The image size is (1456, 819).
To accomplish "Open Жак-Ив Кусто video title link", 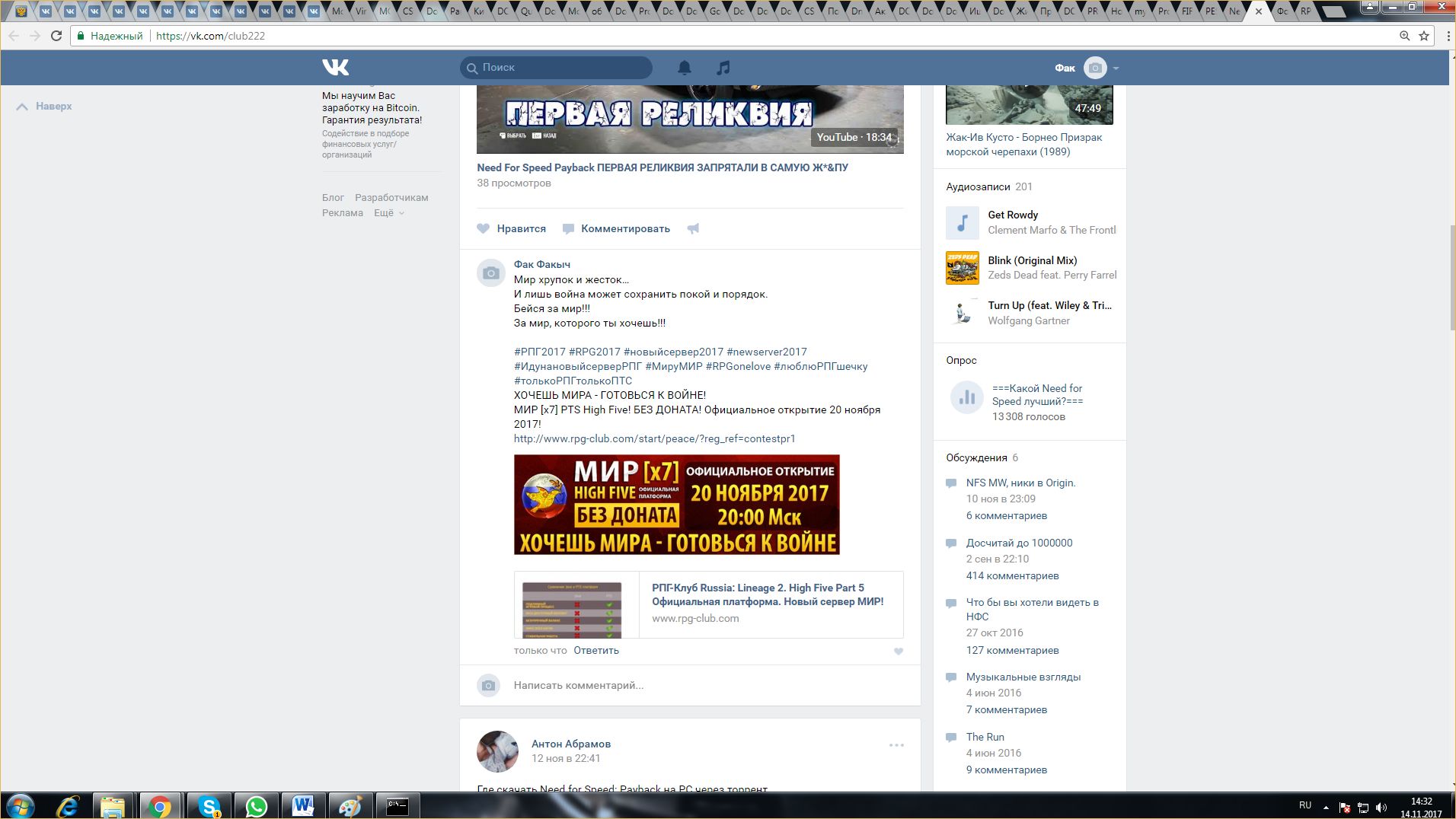I will point(1023,145).
